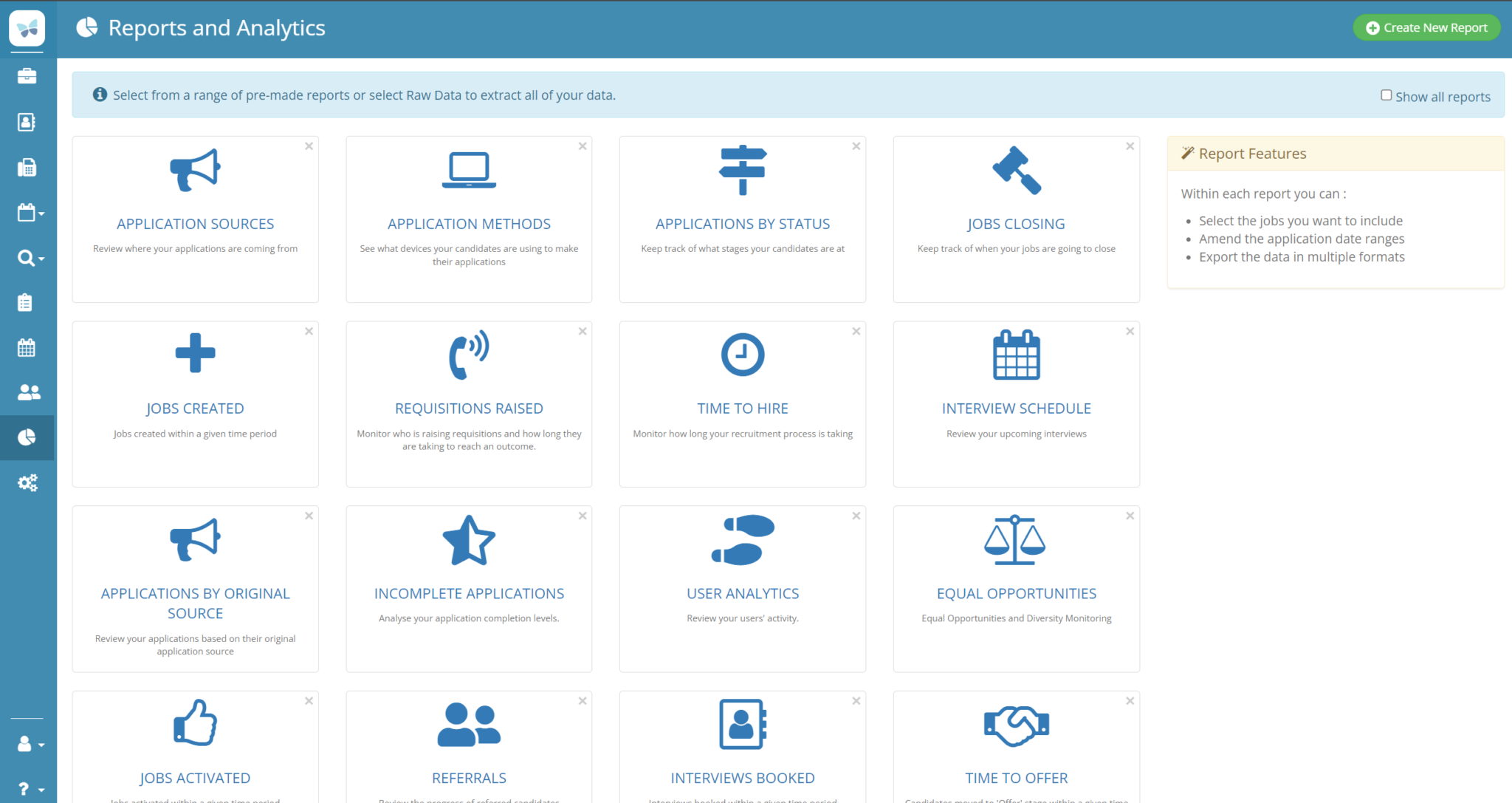Remove the User Analytics tile with X
The image size is (1512, 803).
pyautogui.click(x=856, y=516)
